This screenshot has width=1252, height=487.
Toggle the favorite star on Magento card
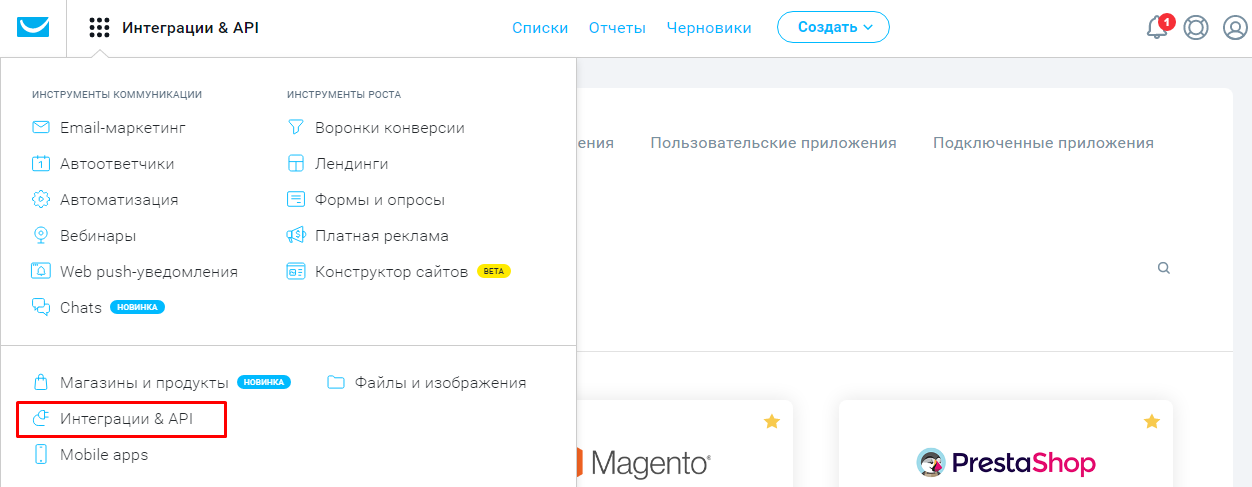(771, 422)
